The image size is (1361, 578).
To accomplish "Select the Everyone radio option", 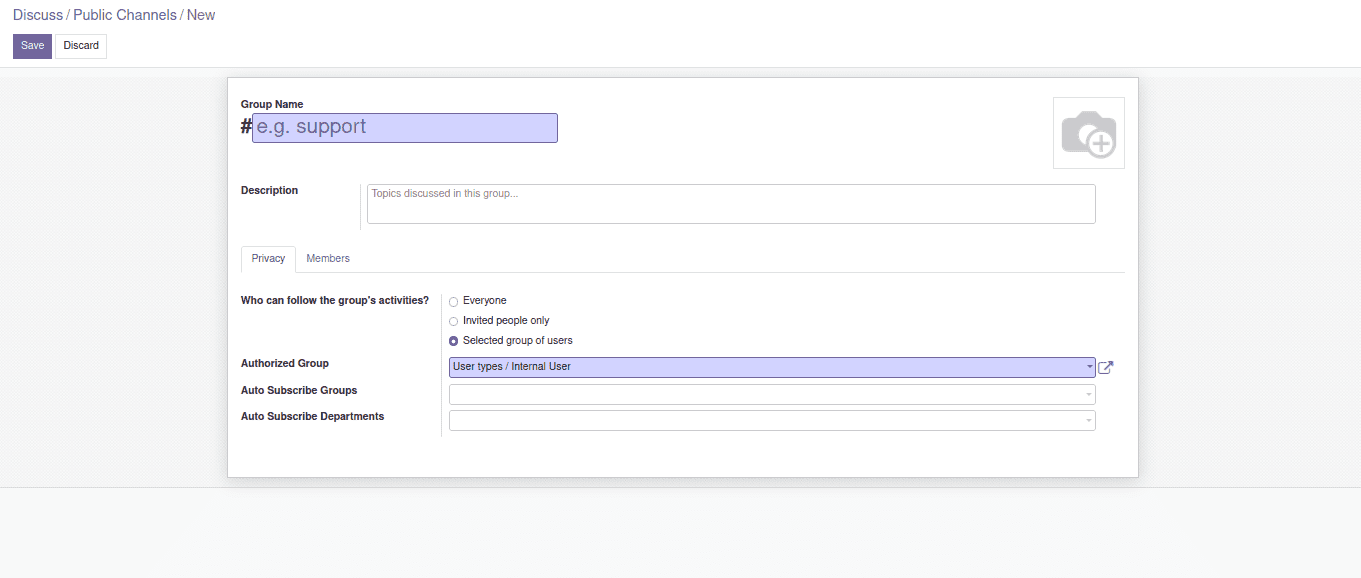I will click(454, 301).
